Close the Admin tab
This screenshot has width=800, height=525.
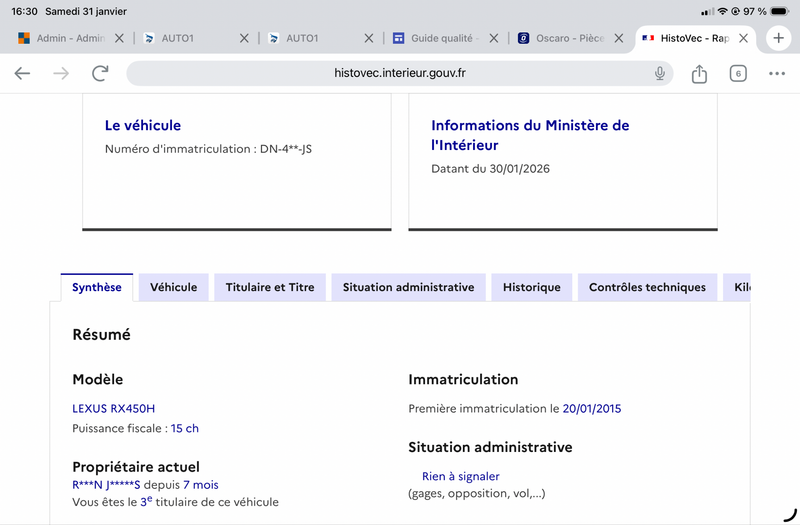pos(120,38)
